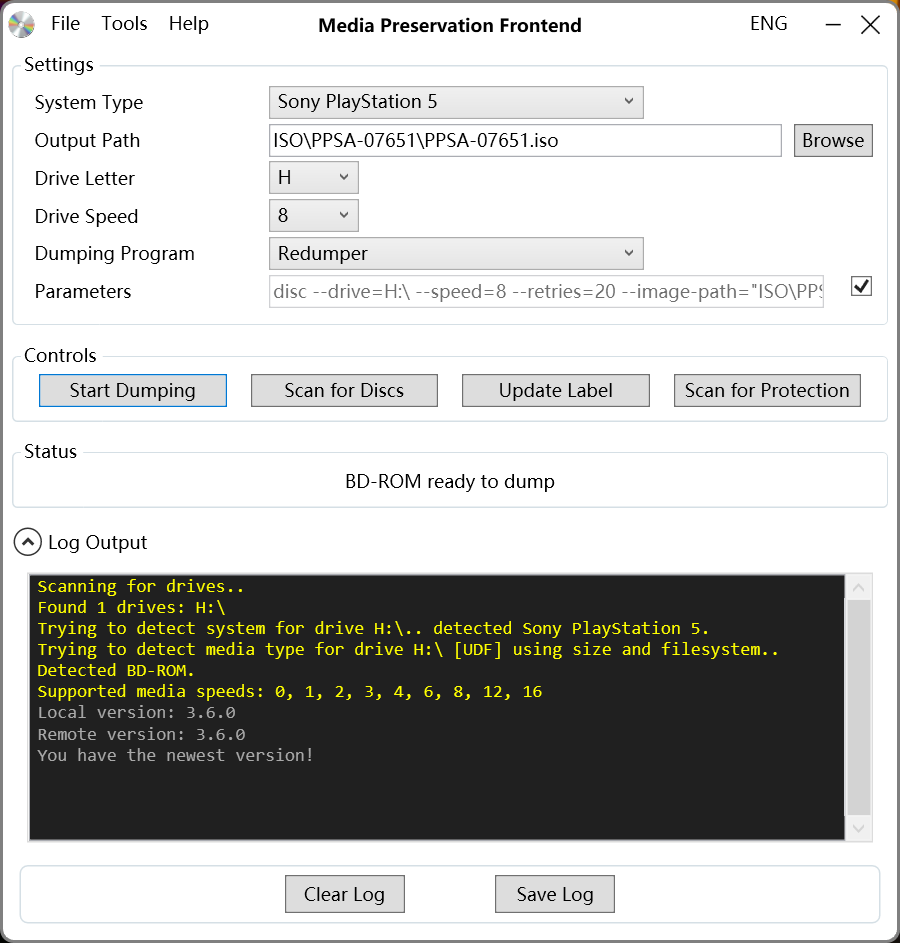The height and width of the screenshot is (943, 900).
Task: Click Start Dumping
Action: pos(133,390)
